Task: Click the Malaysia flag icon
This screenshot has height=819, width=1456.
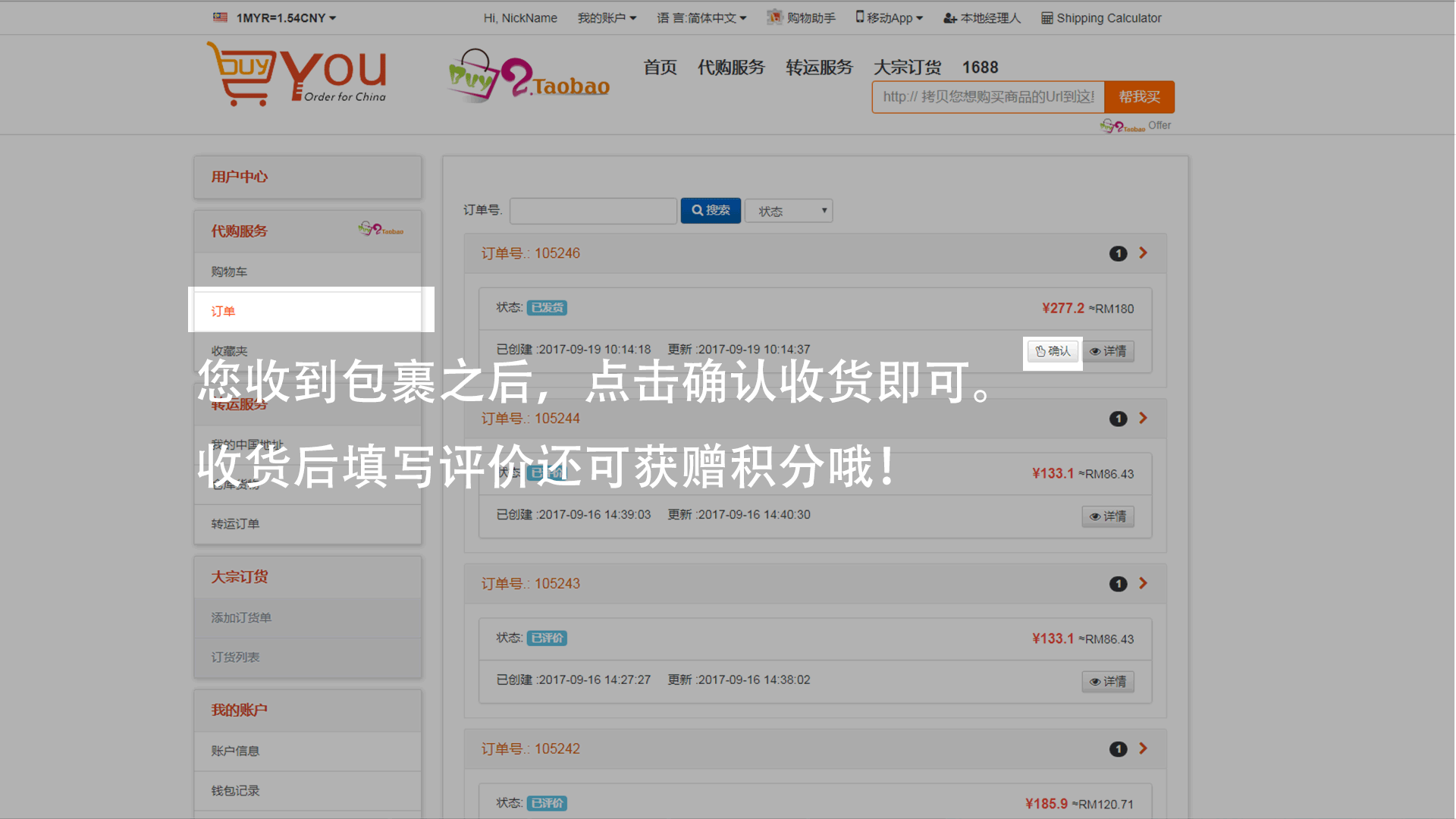Action: coord(220,17)
